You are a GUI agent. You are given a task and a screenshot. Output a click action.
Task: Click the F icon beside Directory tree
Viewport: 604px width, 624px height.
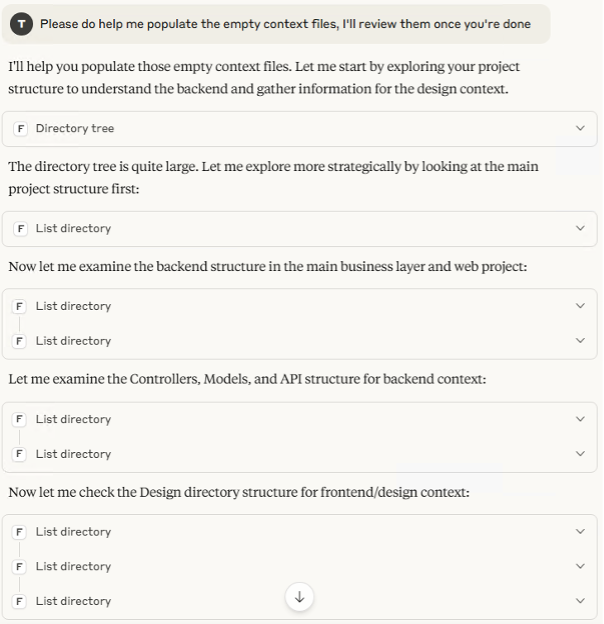tap(21, 128)
